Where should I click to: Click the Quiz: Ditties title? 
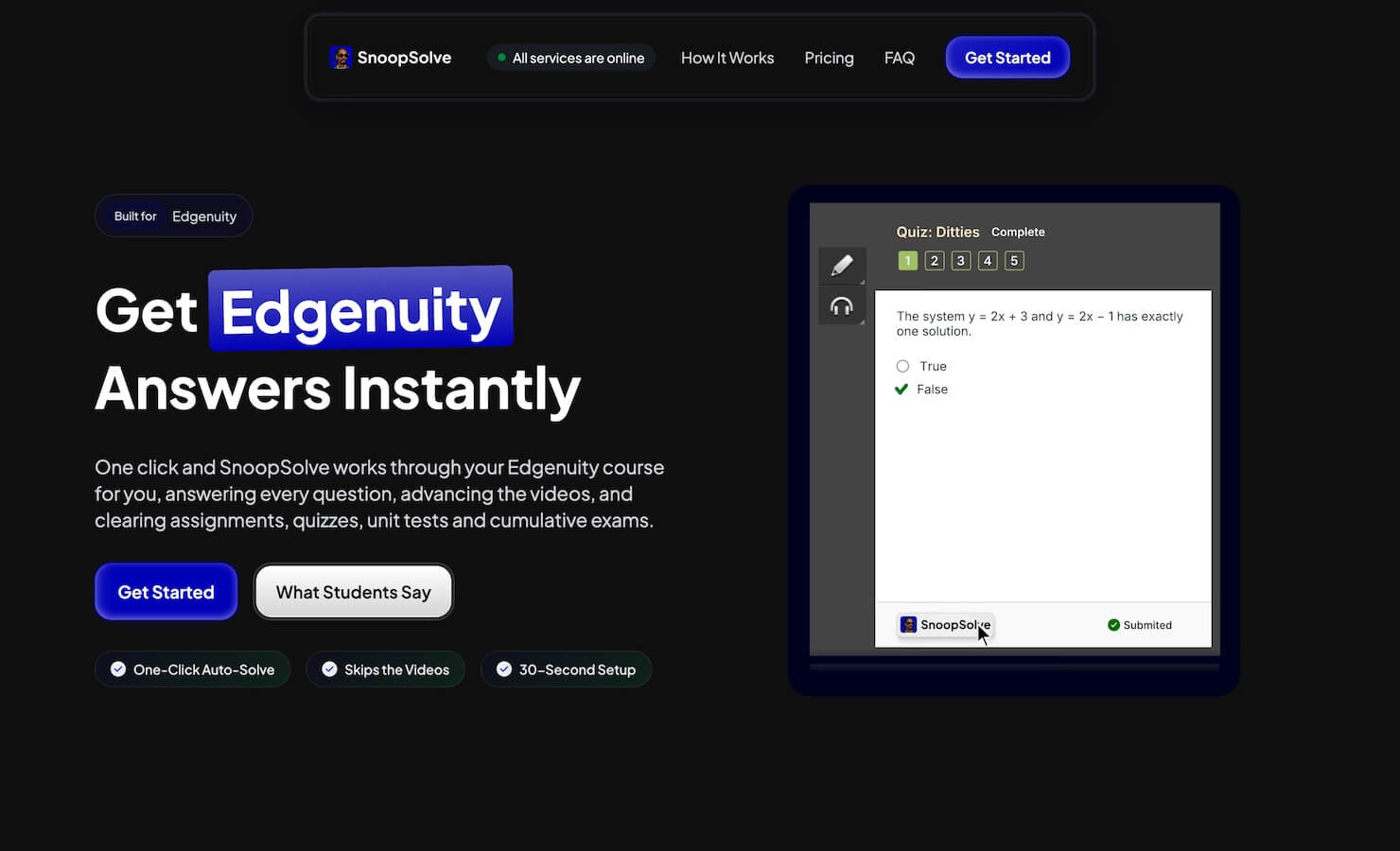click(x=937, y=232)
